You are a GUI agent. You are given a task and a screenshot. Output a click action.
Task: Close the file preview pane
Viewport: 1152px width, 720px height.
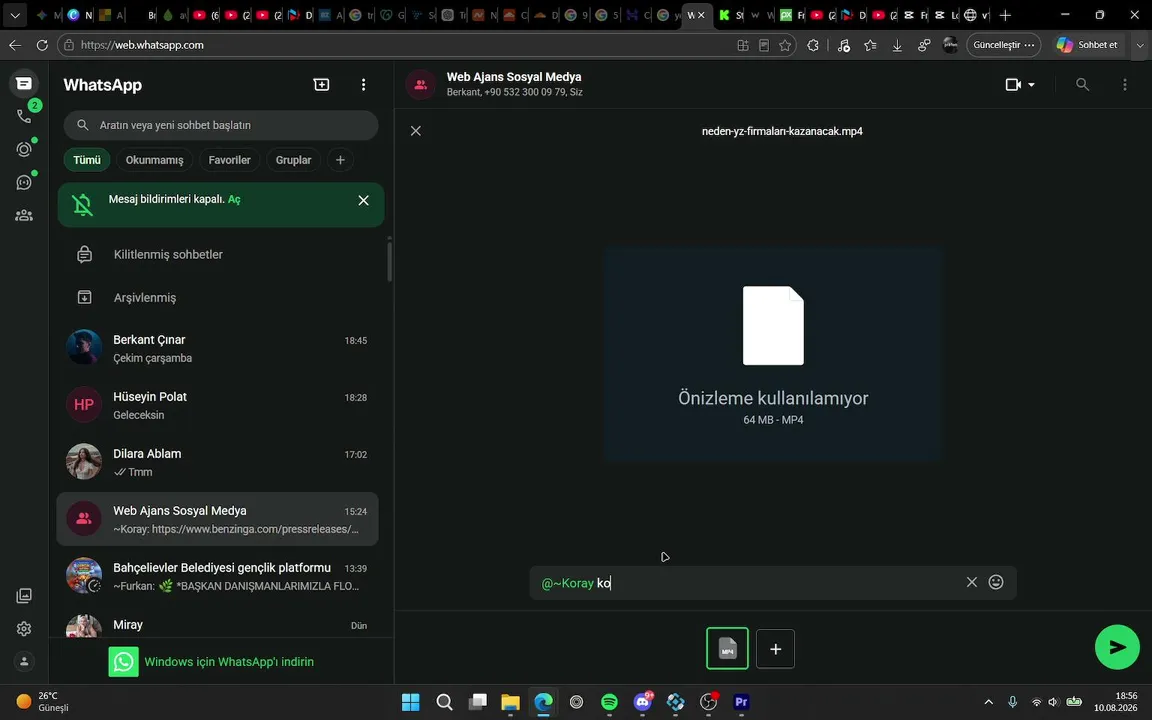point(416,131)
